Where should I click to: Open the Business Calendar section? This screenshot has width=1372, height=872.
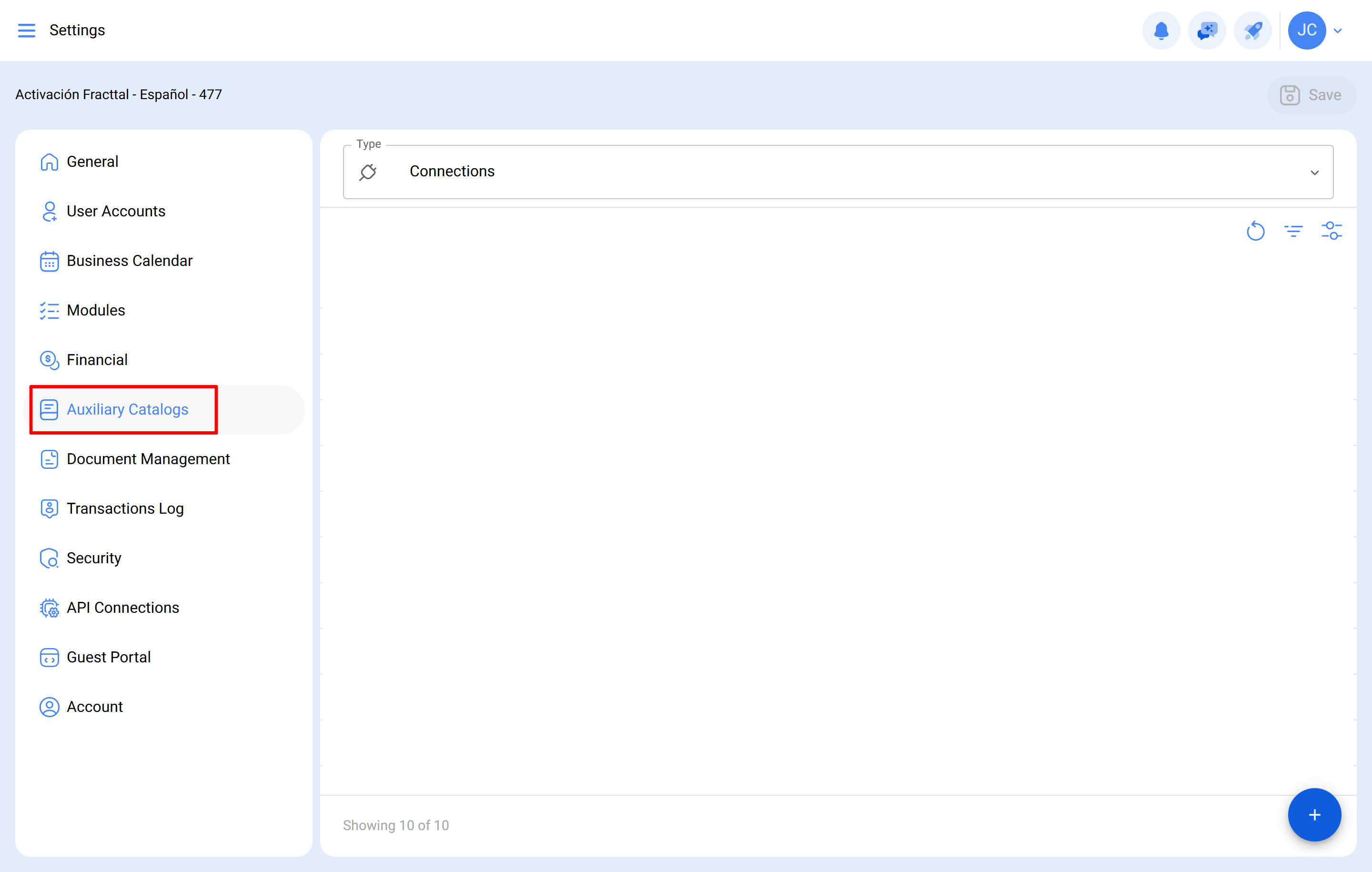(129, 261)
